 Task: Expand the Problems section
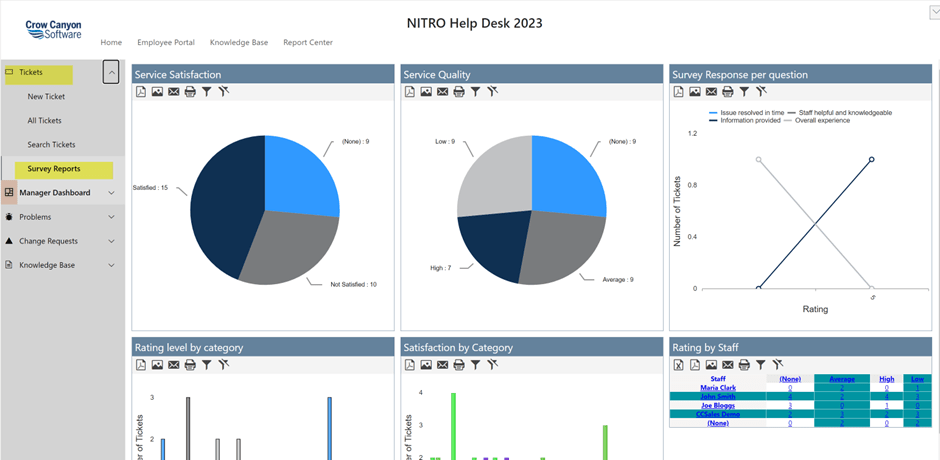pyautogui.click(x=112, y=217)
